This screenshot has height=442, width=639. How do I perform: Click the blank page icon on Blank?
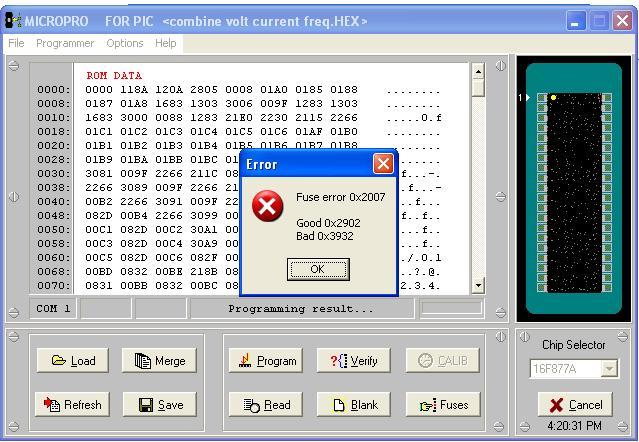coord(339,405)
